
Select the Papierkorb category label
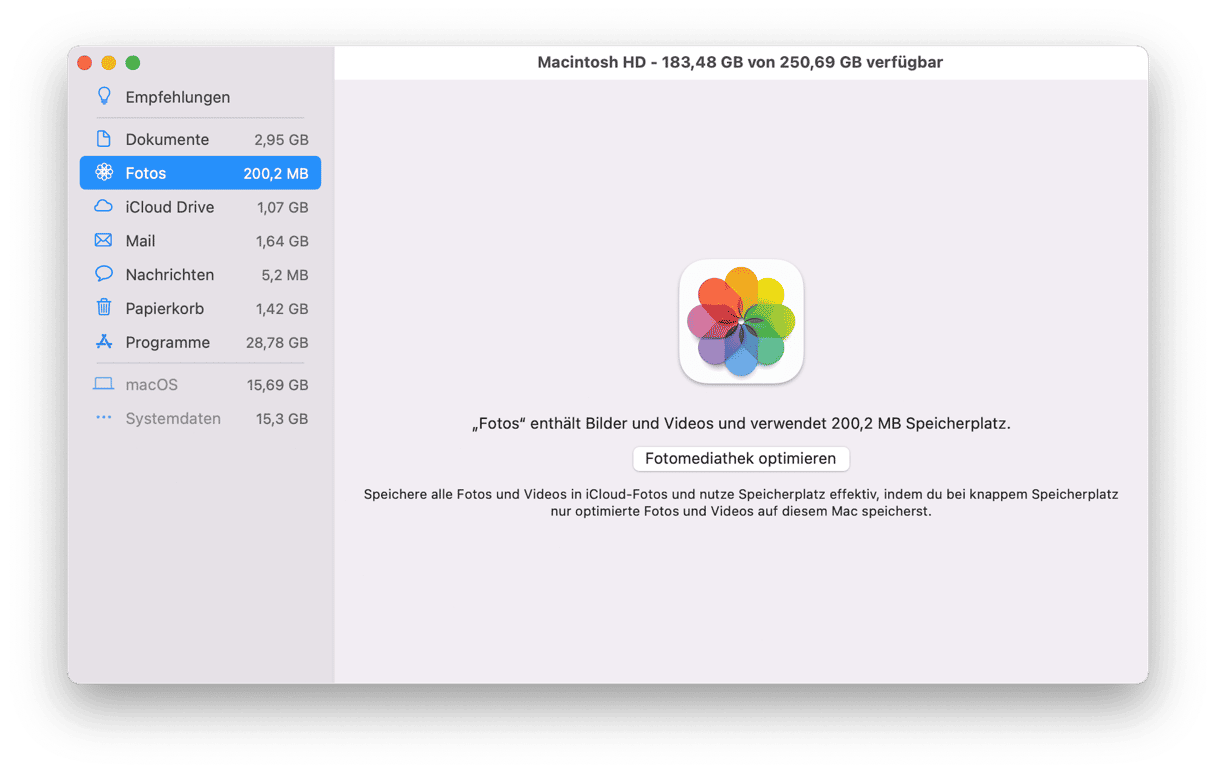click(165, 308)
